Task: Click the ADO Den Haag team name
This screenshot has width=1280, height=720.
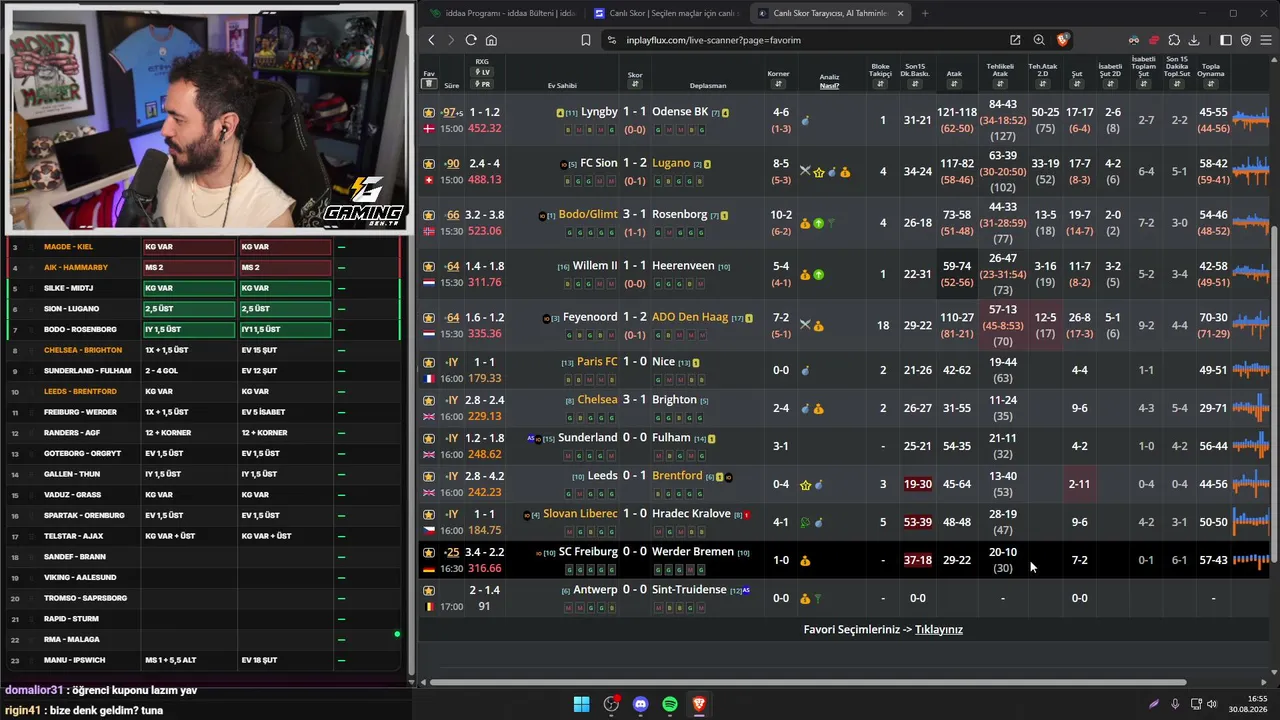Action: (690, 317)
